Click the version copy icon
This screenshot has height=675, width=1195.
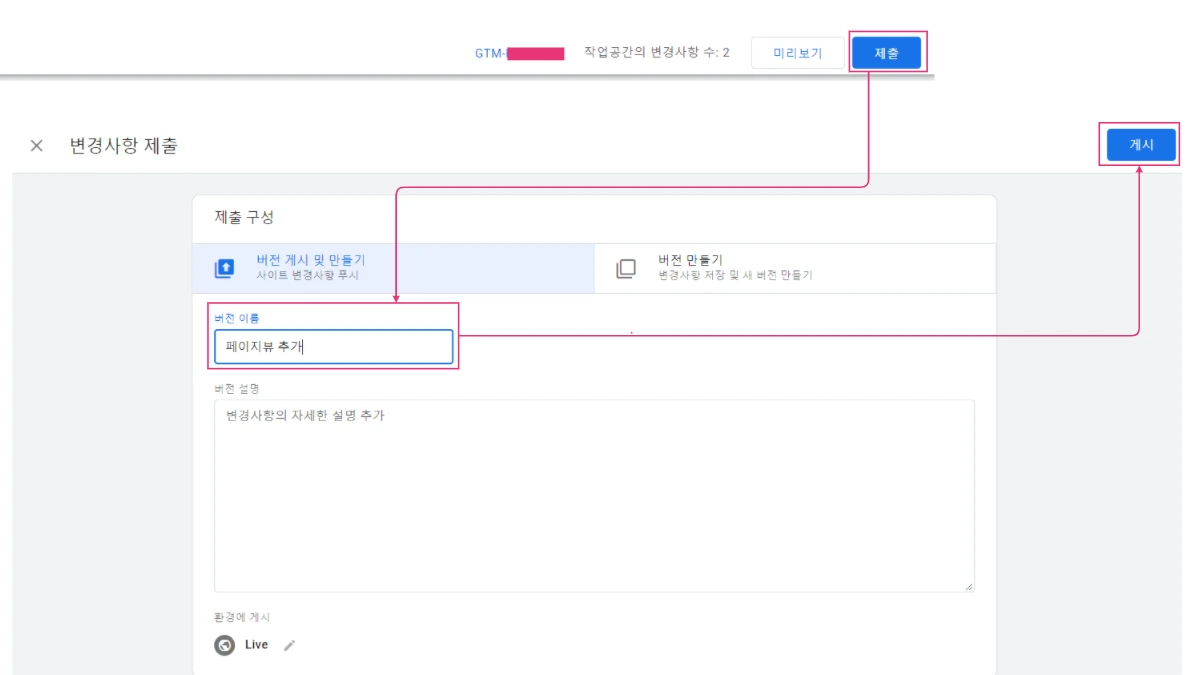pos(626,268)
